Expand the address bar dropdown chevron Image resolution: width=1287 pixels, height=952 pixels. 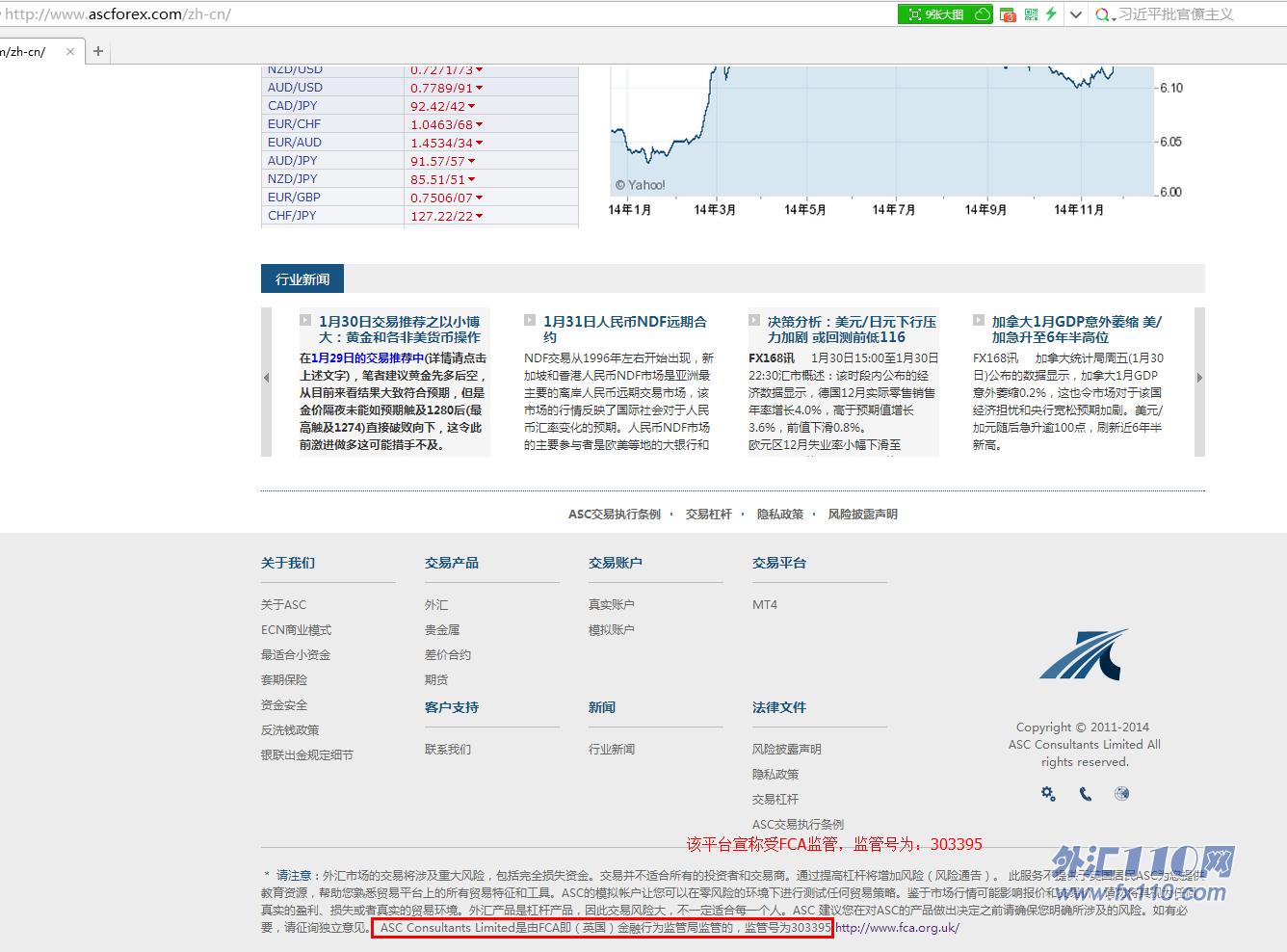point(1076,14)
